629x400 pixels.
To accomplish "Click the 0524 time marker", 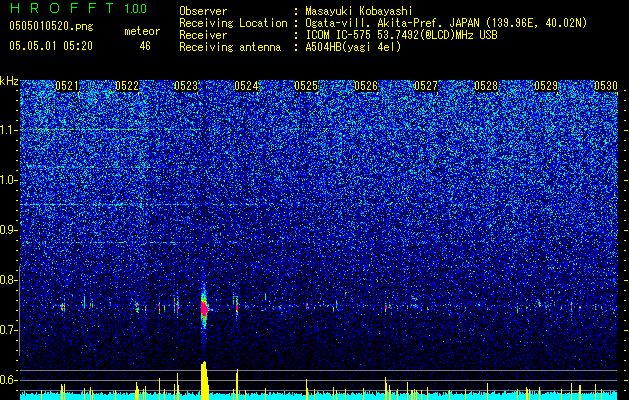I will (x=246, y=85).
